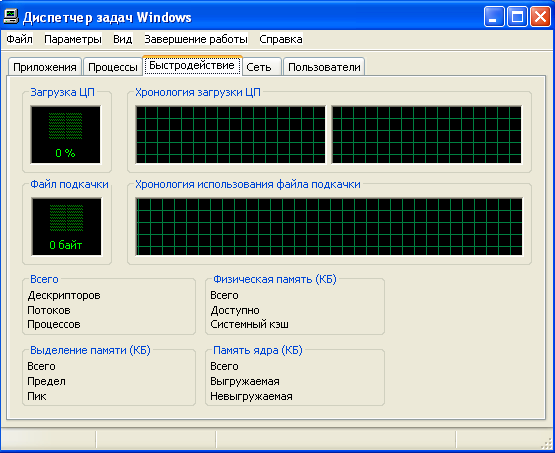This screenshot has height=453, width=555.
Task: Open the Файл menu
Action: (19, 39)
